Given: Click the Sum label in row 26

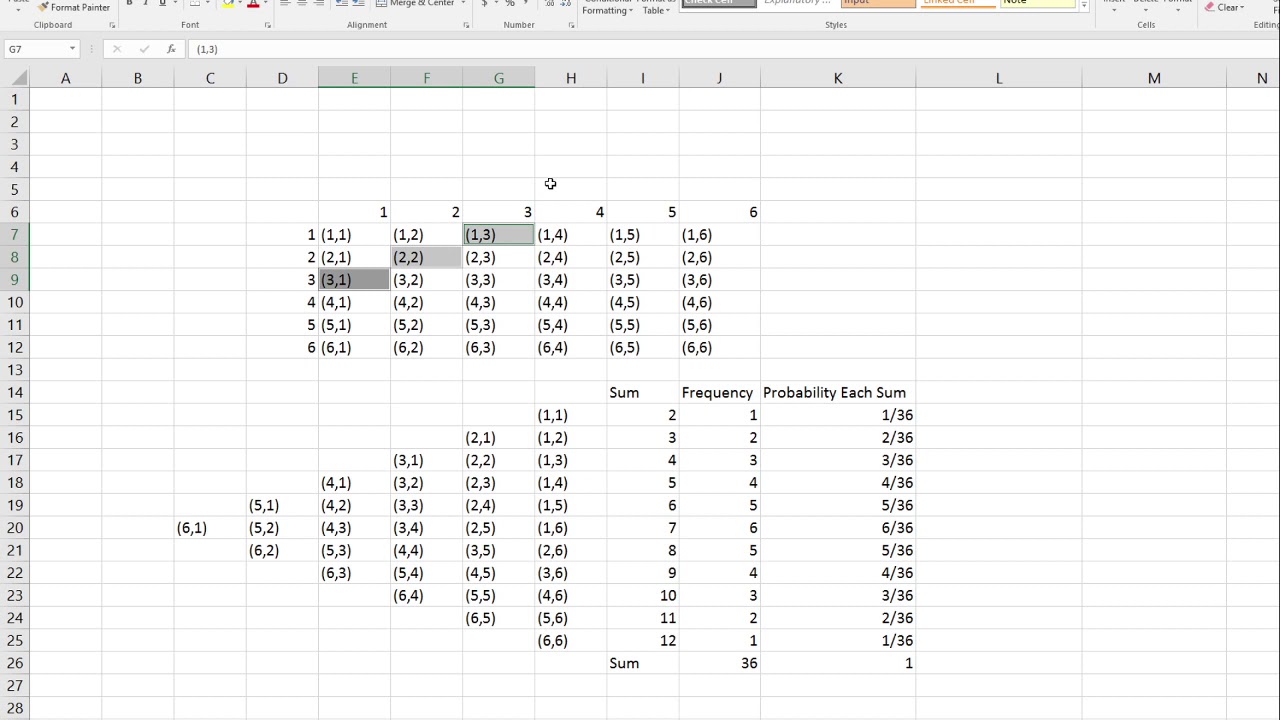Looking at the screenshot, I should [x=643, y=663].
